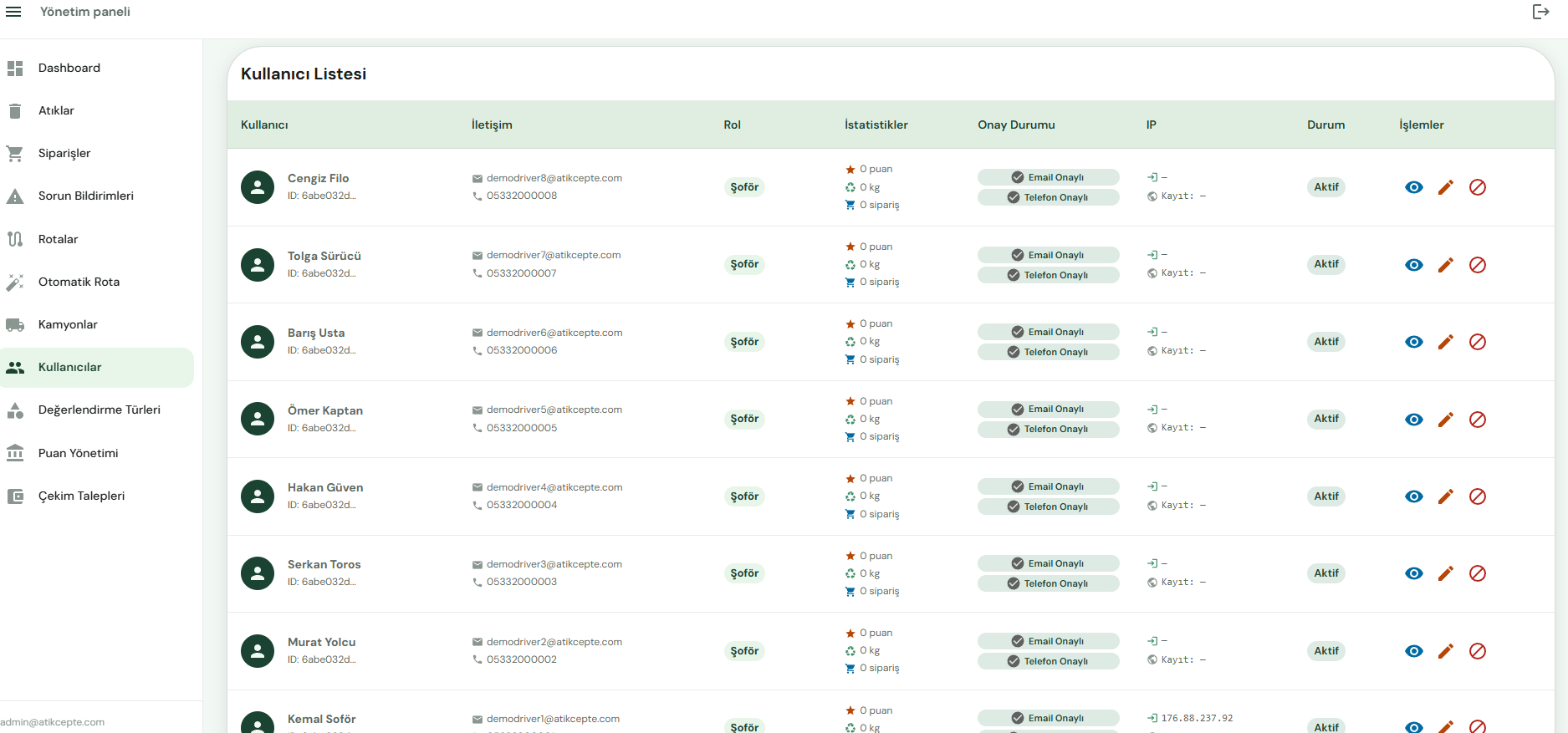Edit user Serkan Toros

1446,573
